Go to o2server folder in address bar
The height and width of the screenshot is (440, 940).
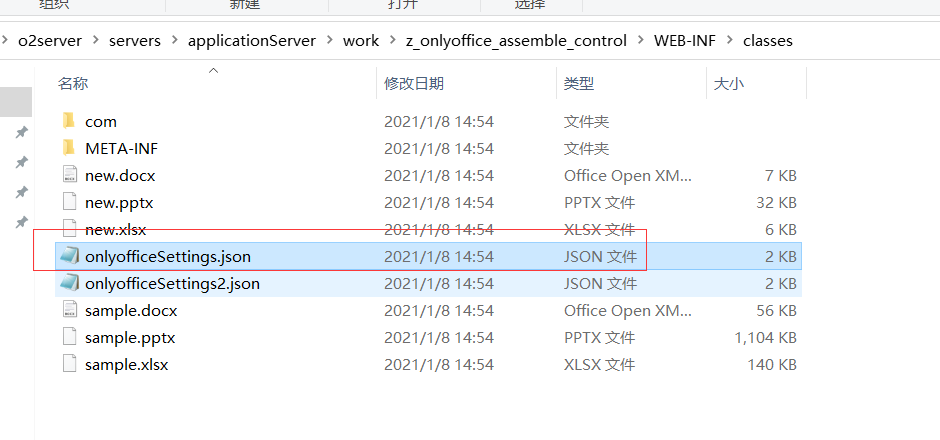point(48,41)
